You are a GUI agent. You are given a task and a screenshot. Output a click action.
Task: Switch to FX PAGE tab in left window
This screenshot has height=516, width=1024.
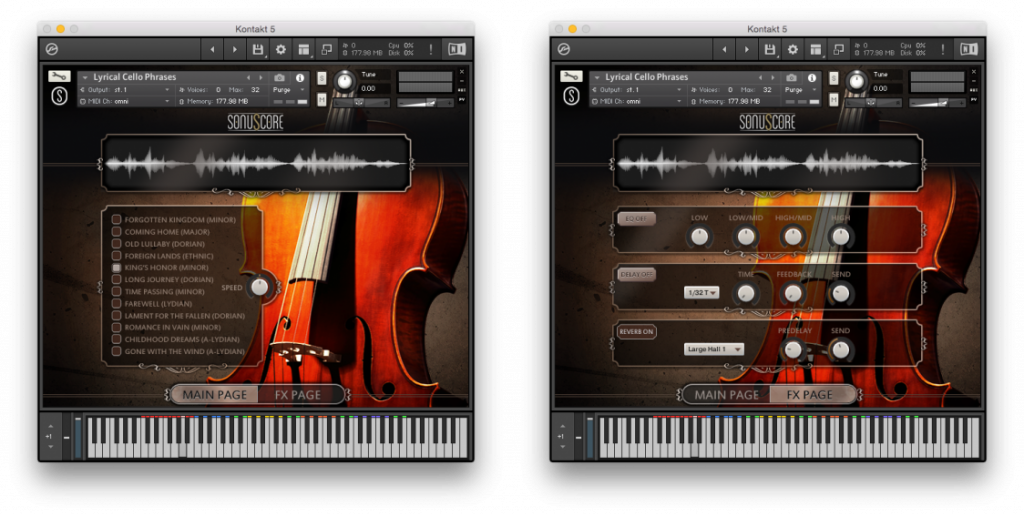pos(299,395)
